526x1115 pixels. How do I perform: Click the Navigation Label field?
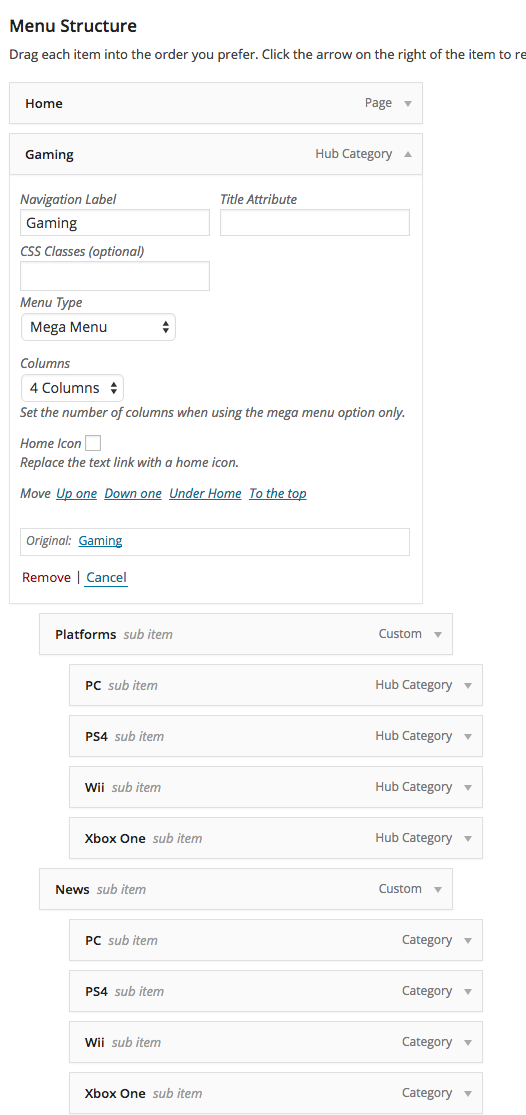[115, 223]
